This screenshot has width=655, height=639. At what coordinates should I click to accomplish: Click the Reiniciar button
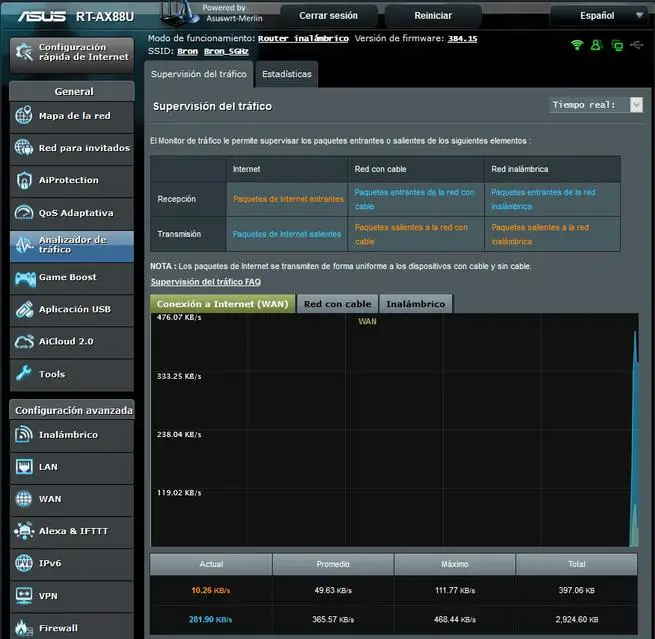433,16
